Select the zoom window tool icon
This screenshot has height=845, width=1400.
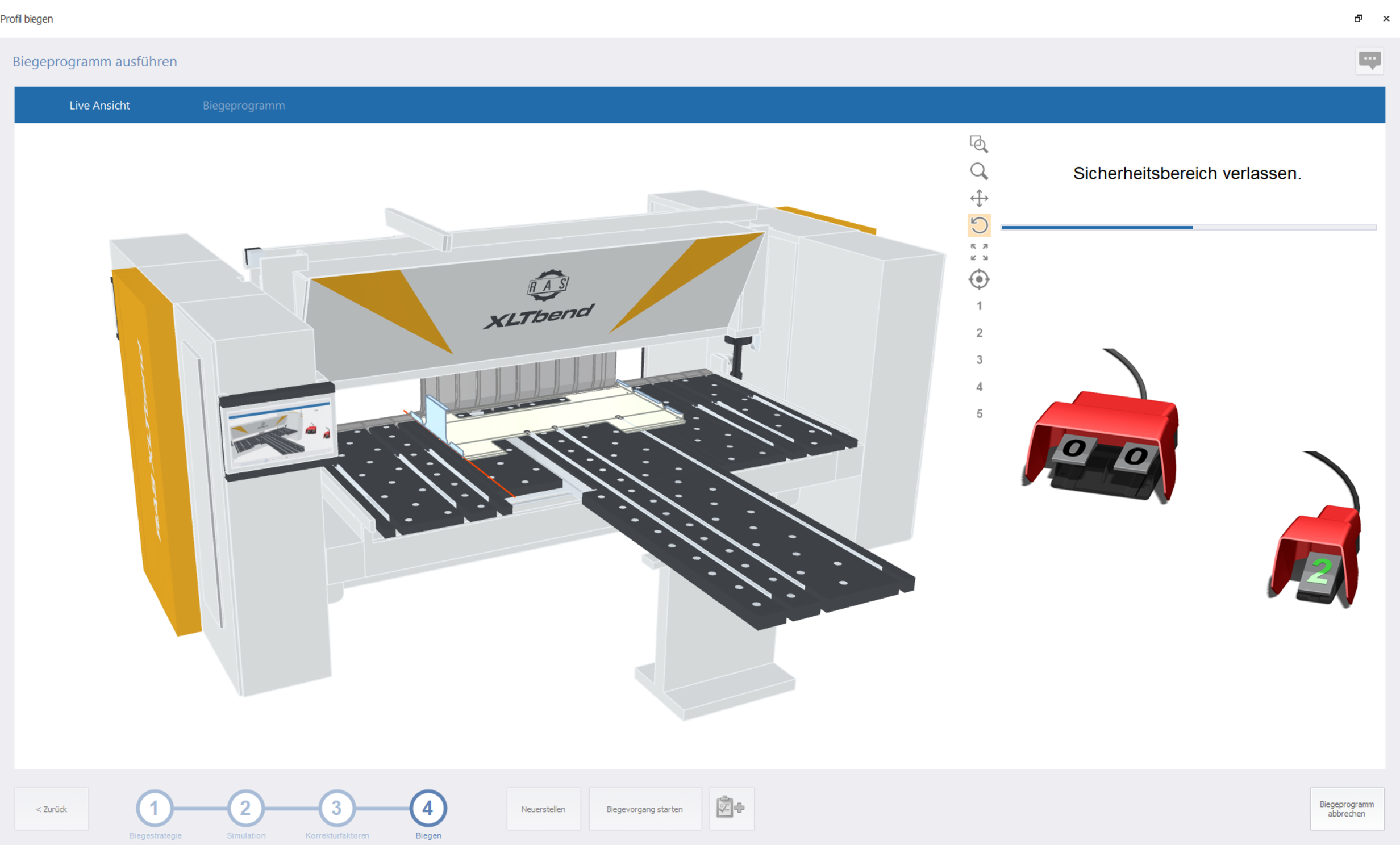[978, 144]
